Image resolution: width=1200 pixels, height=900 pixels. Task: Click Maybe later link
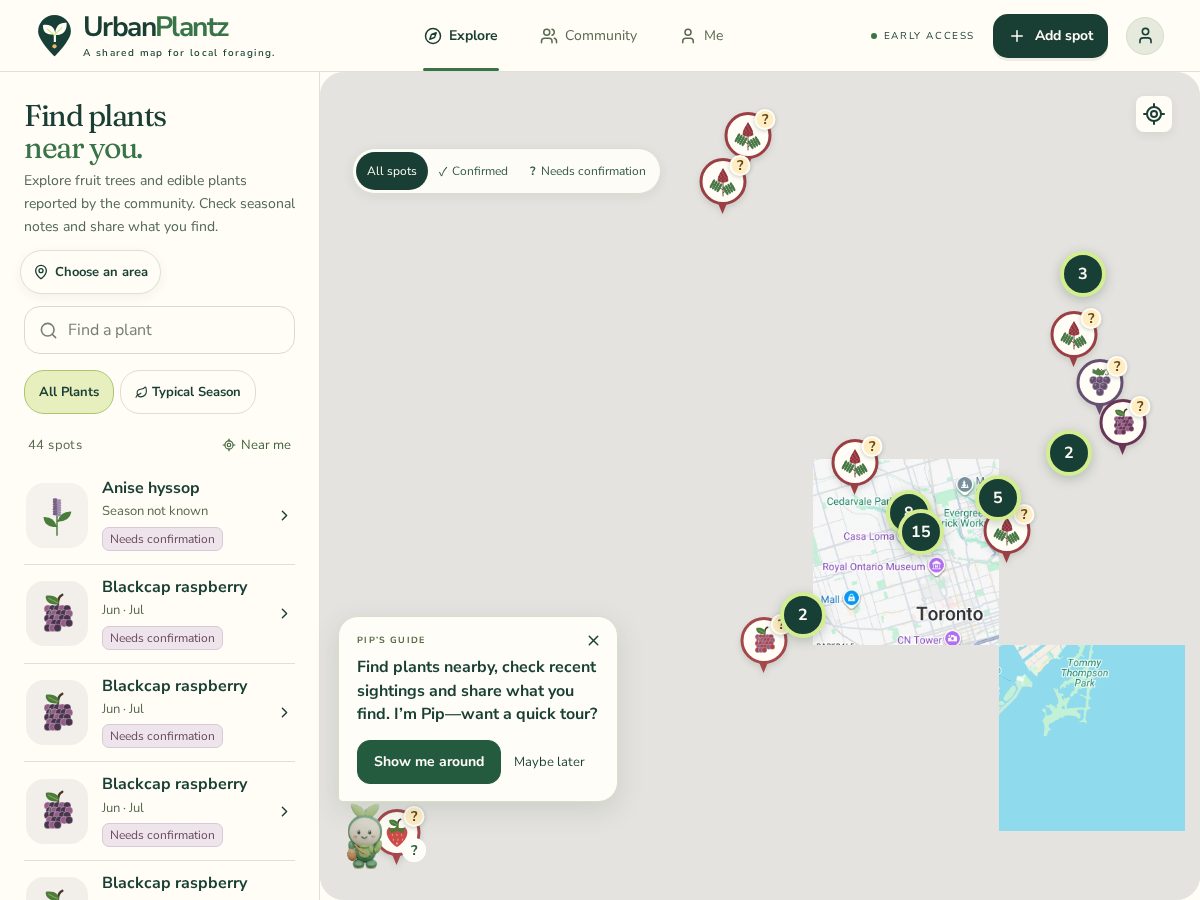pos(549,762)
